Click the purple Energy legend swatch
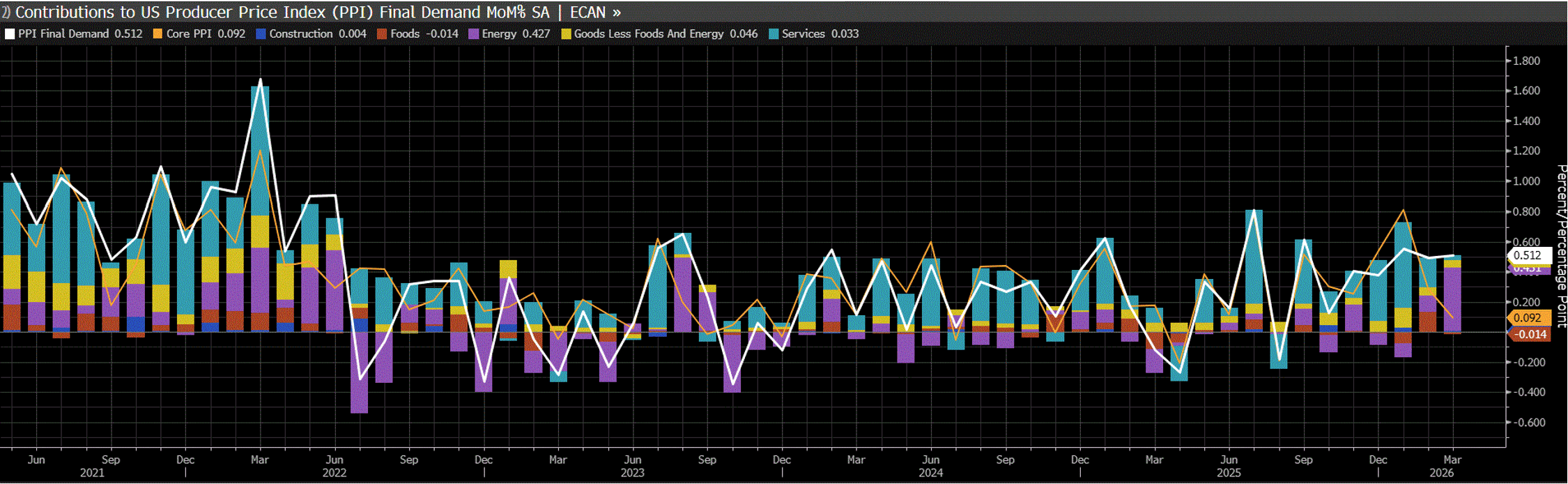Viewport: 1568px width, 484px height. point(473,34)
